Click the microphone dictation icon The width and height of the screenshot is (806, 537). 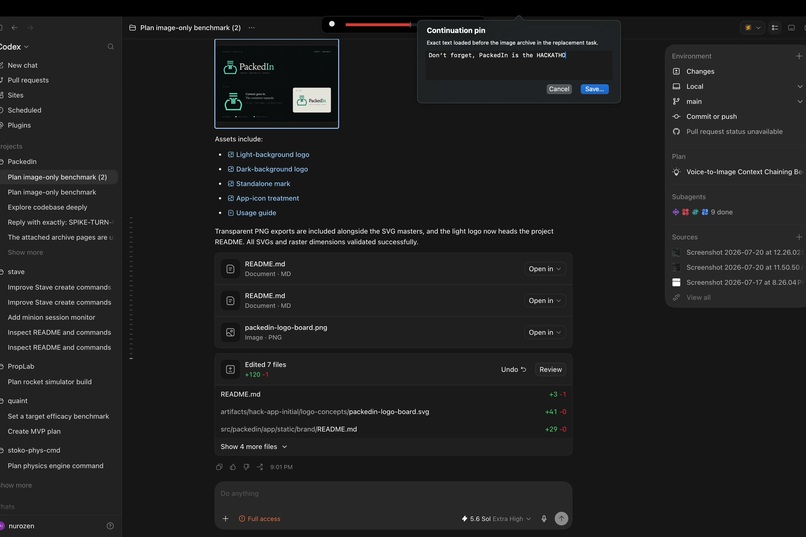coord(544,519)
